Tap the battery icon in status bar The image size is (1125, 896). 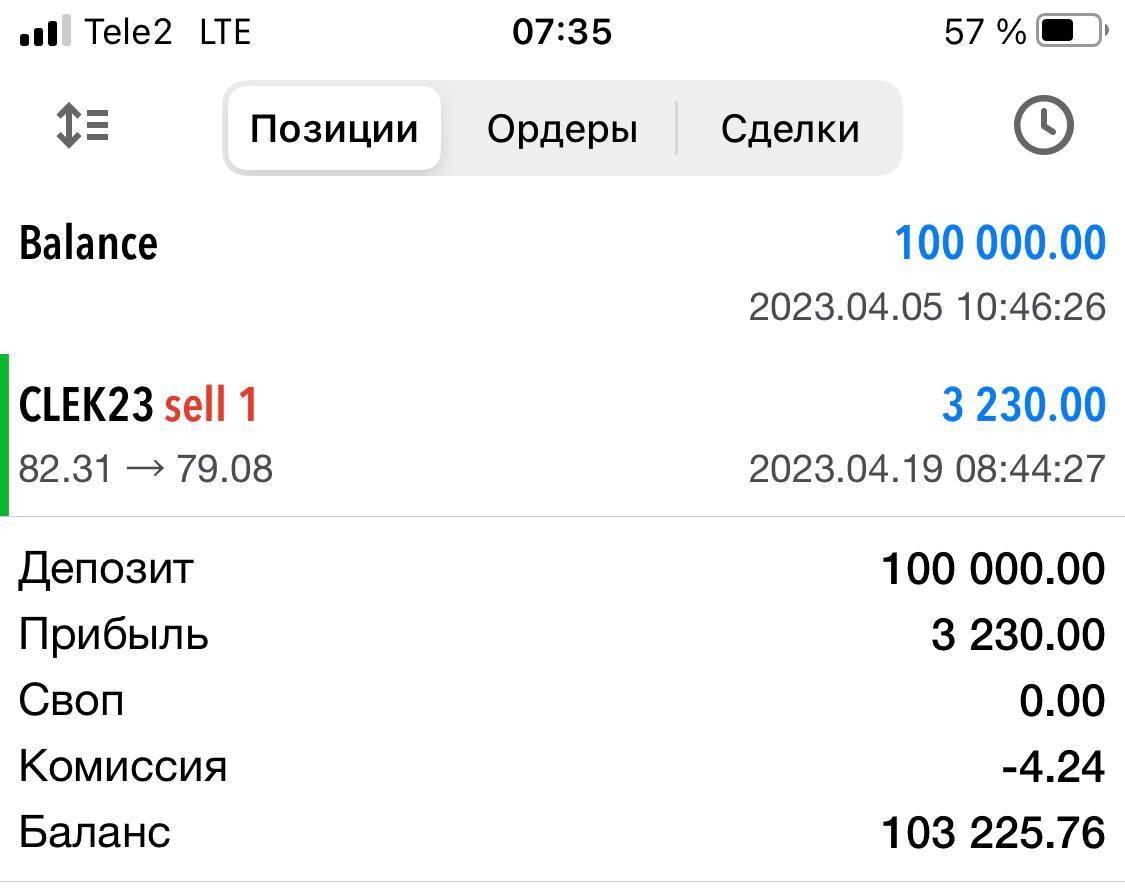click(x=1072, y=32)
